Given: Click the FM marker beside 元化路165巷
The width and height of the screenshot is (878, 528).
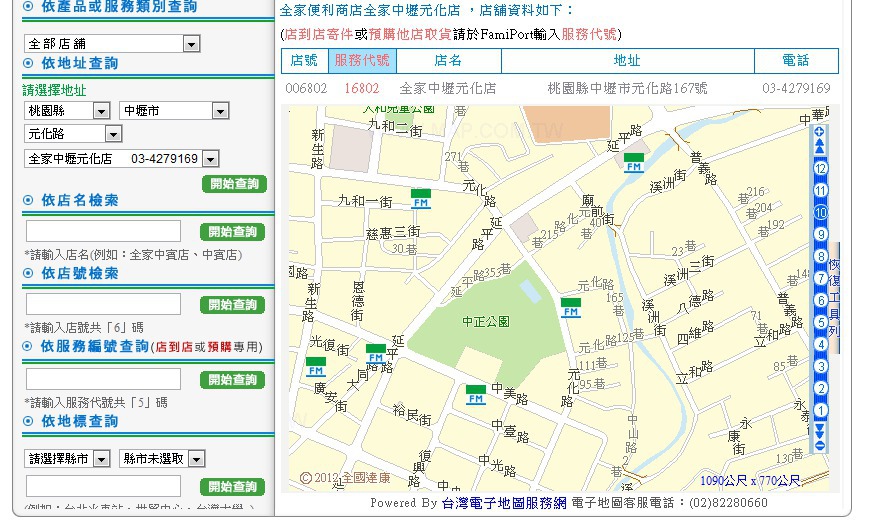Looking at the screenshot, I should 571,307.
